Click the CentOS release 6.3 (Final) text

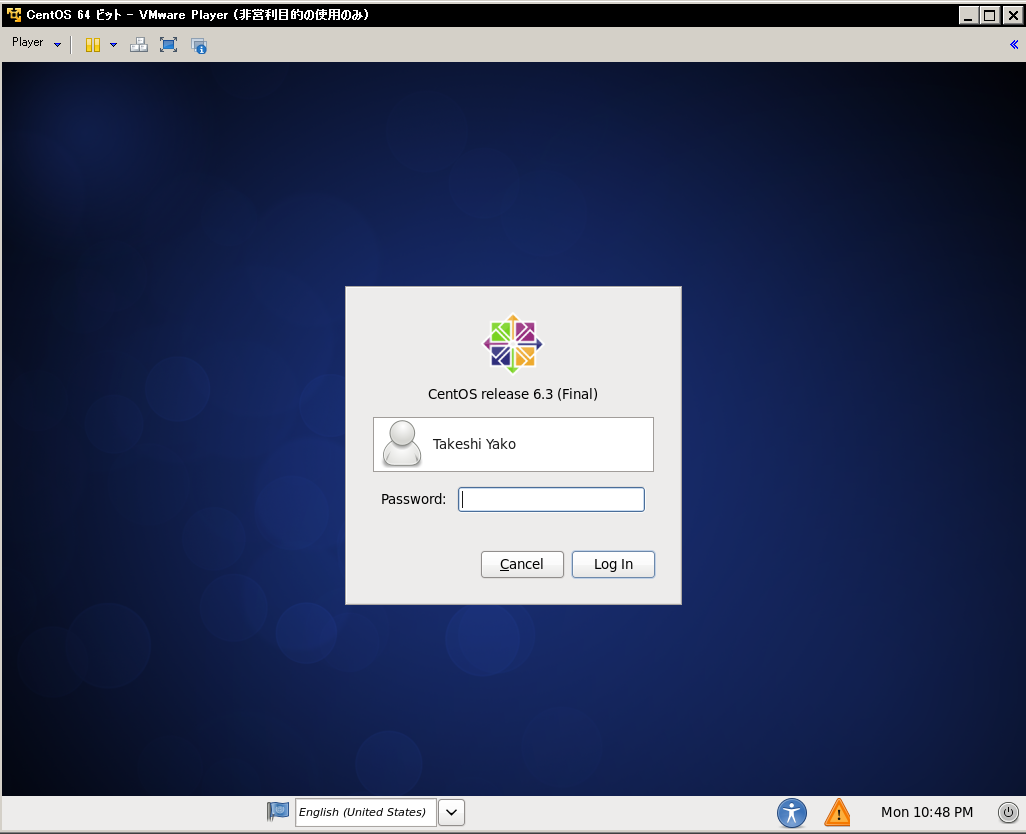click(x=513, y=394)
